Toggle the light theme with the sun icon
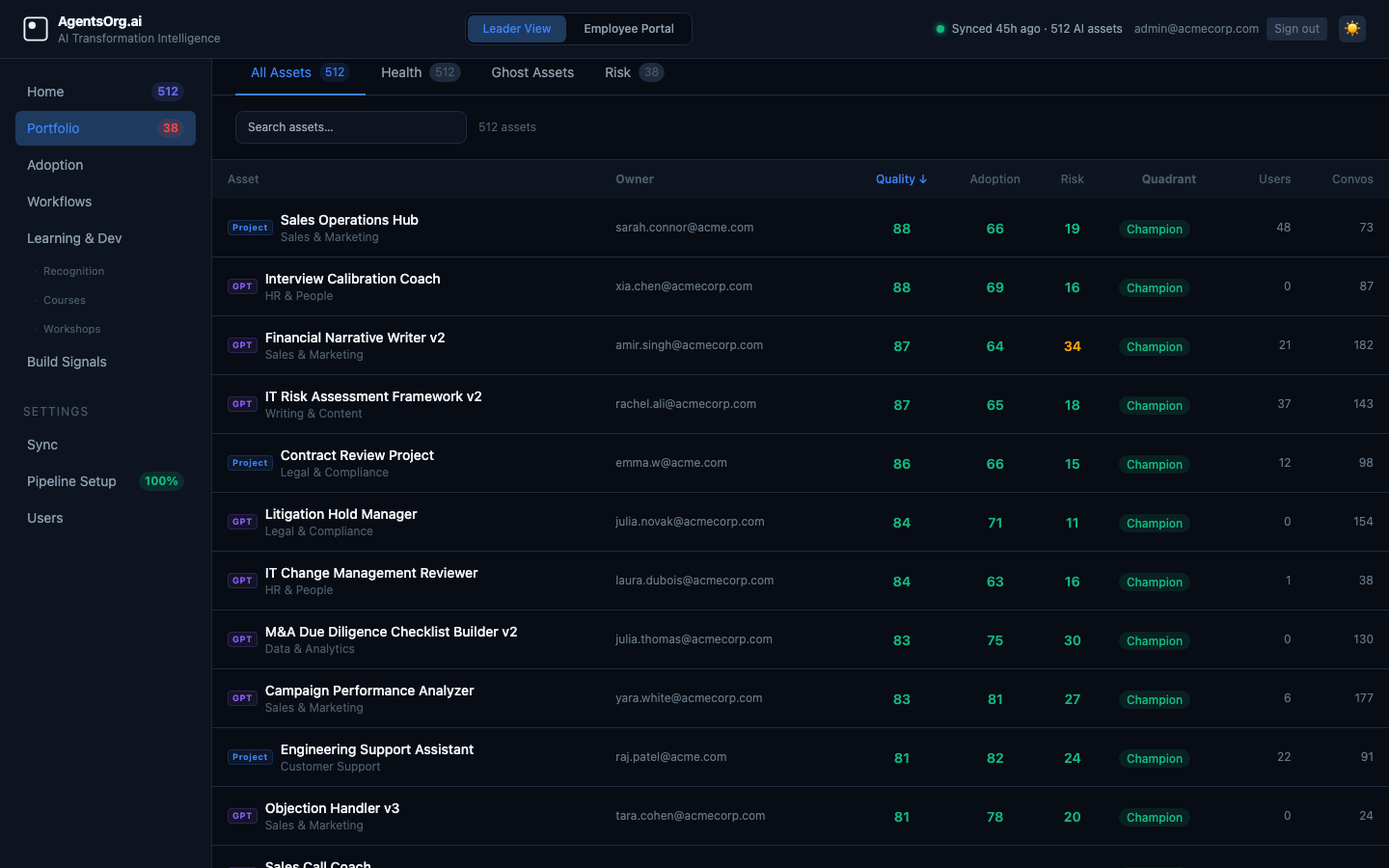Screen dimensions: 1389x868 (x=1351, y=29)
